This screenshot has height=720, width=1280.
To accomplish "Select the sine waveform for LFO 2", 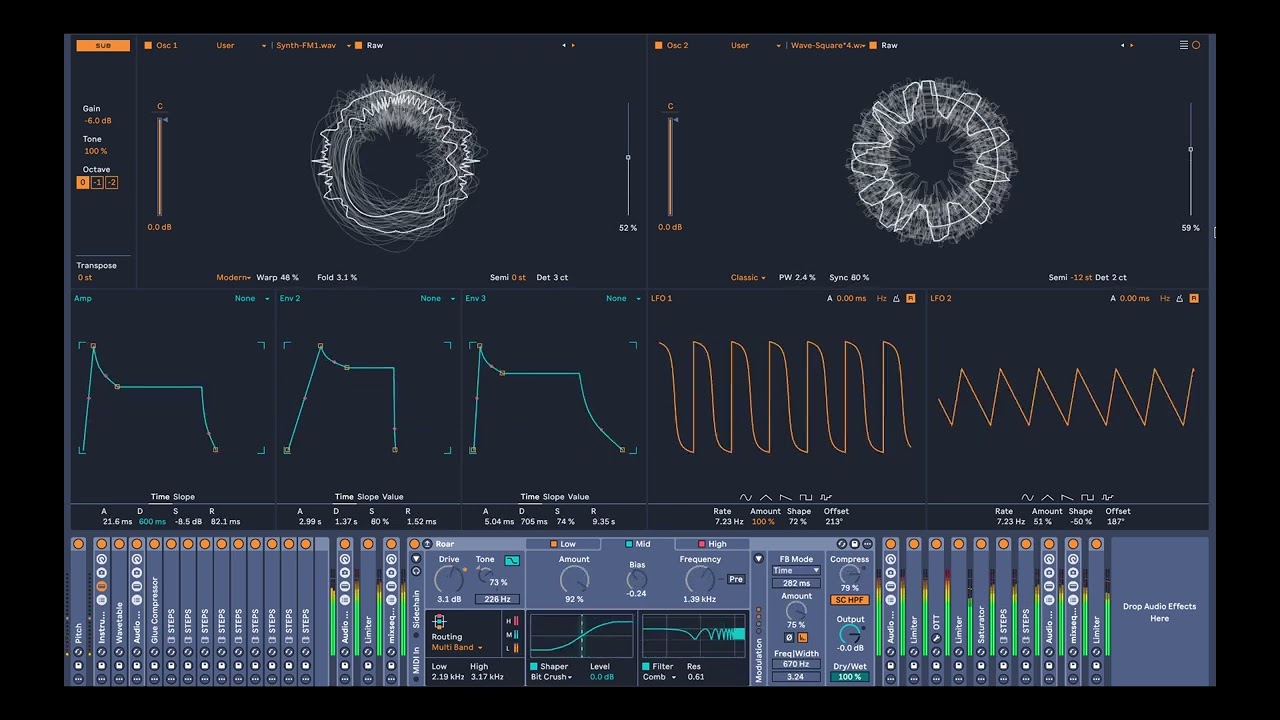I will [1027, 497].
